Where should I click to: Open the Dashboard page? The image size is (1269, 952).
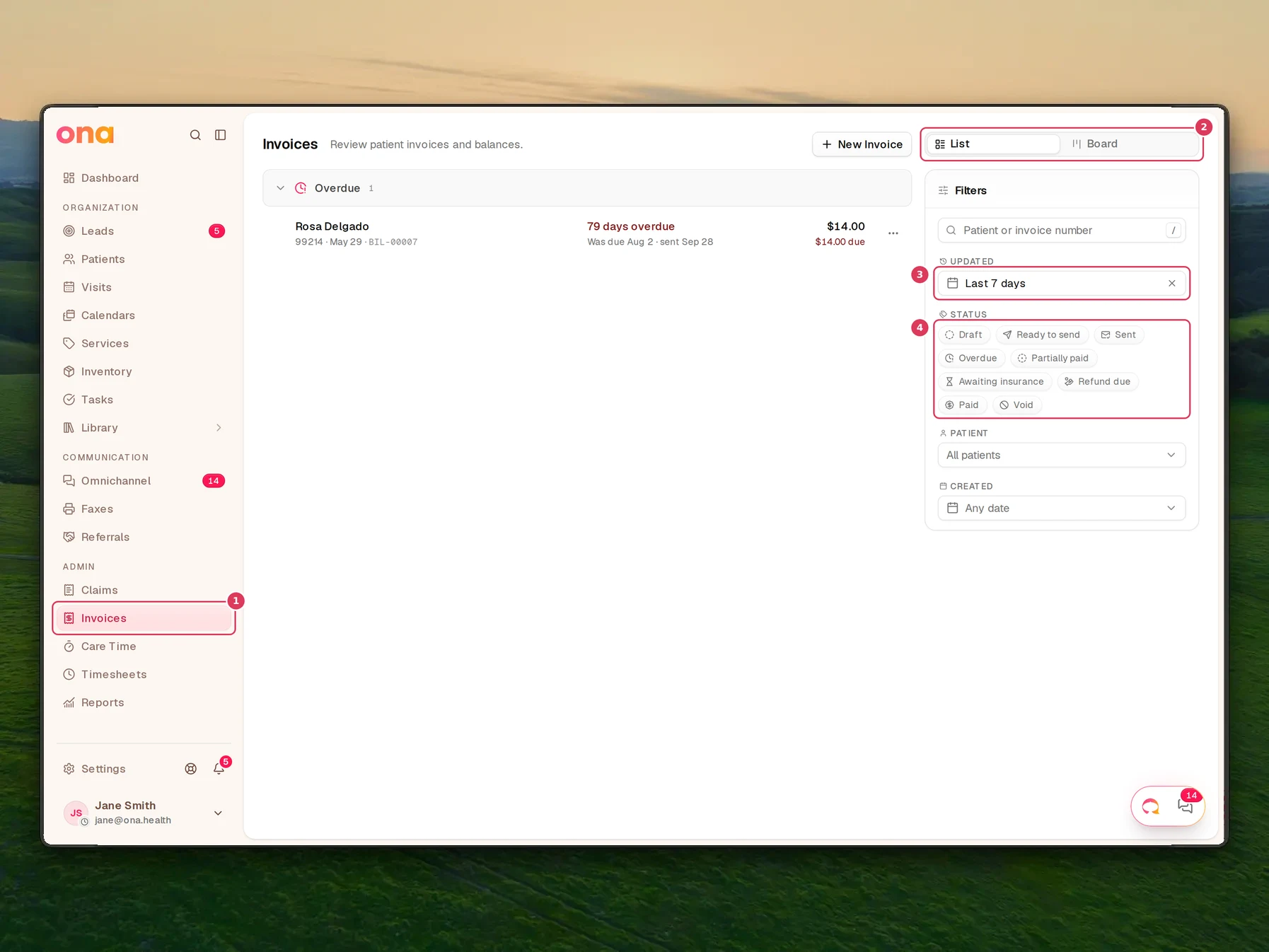point(144,178)
